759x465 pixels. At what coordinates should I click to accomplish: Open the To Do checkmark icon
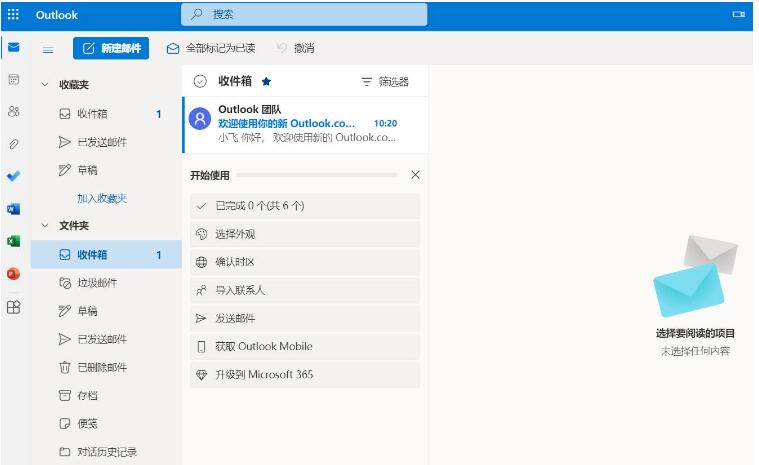[13, 176]
